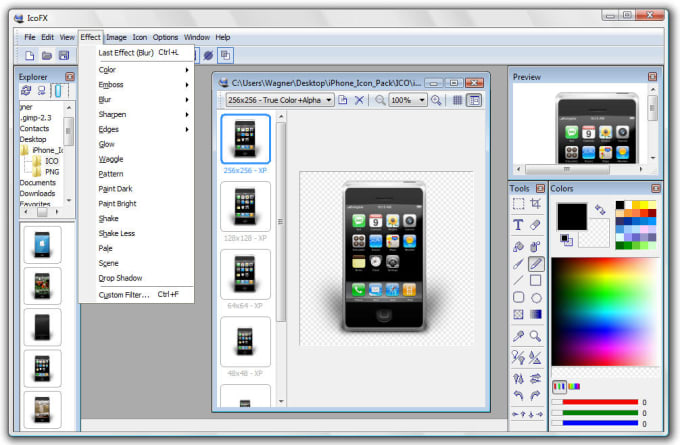Open the Image menu
The height and width of the screenshot is (445, 680).
pyautogui.click(x=116, y=37)
